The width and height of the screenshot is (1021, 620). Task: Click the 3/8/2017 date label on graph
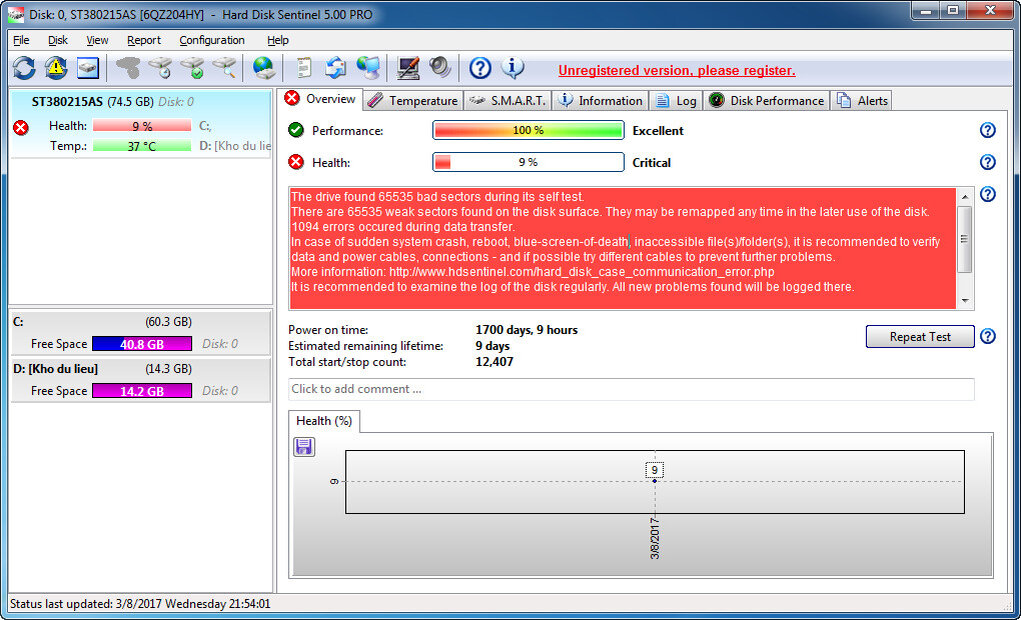[x=654, y=538]
